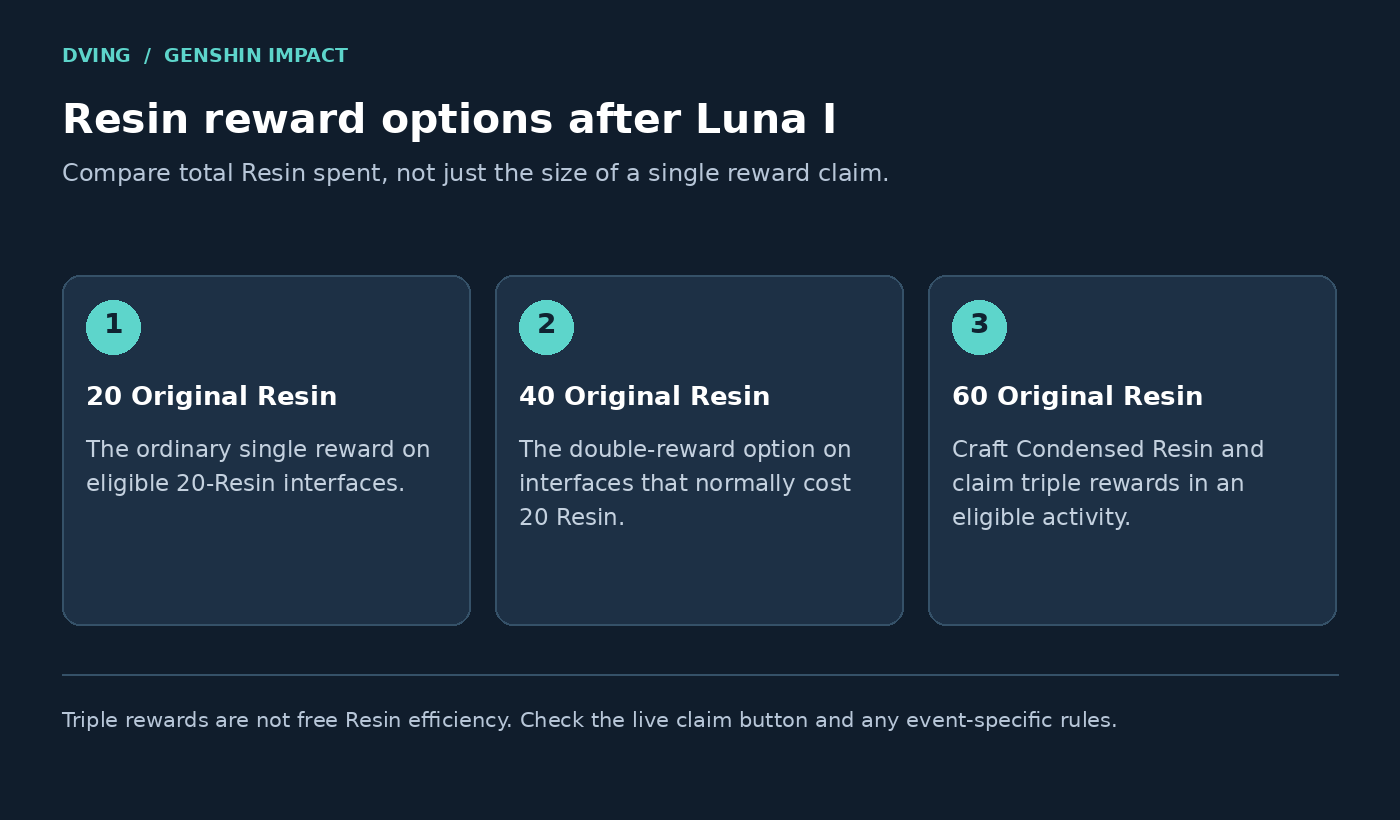Click the triple rewards footer note

589,721
